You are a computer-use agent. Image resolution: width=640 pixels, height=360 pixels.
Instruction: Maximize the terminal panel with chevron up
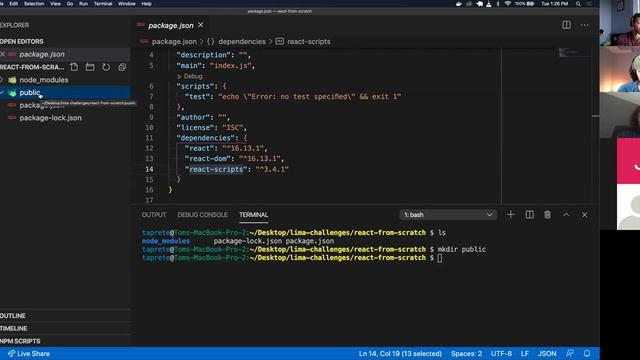pos(566,215)
